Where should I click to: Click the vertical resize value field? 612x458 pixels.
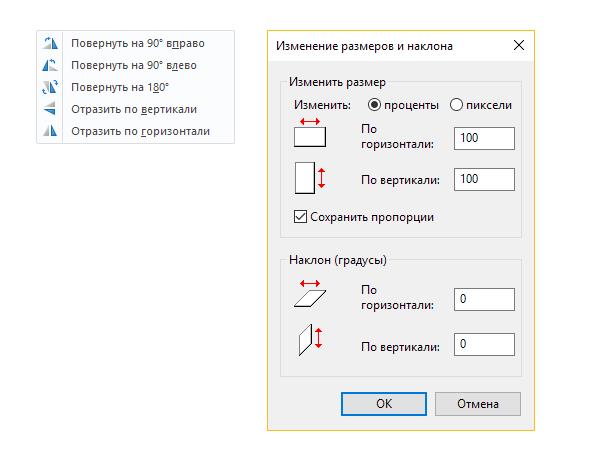coord(484,179)
